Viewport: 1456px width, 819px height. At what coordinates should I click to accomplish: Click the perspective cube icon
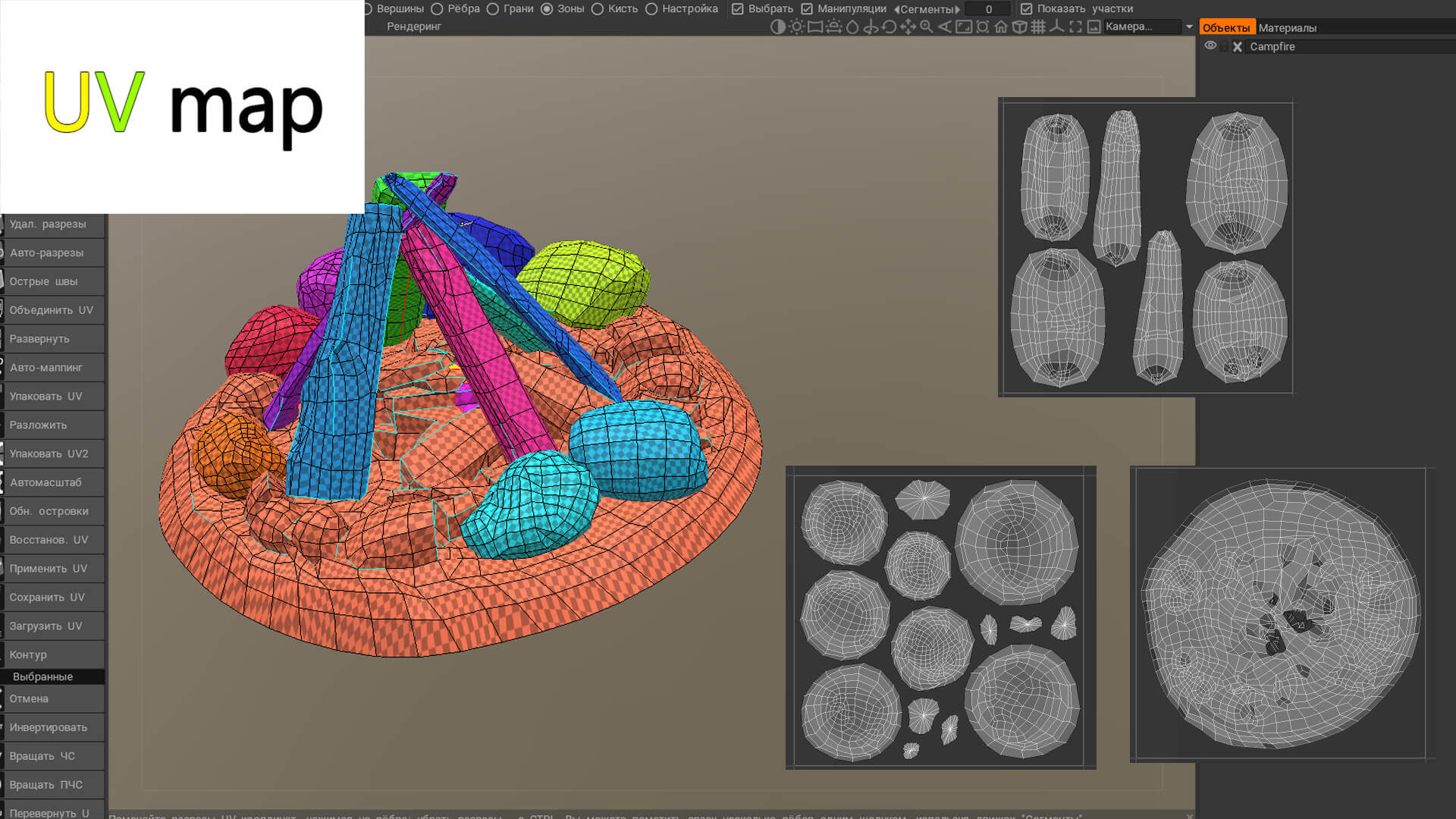coord(1020,27)
